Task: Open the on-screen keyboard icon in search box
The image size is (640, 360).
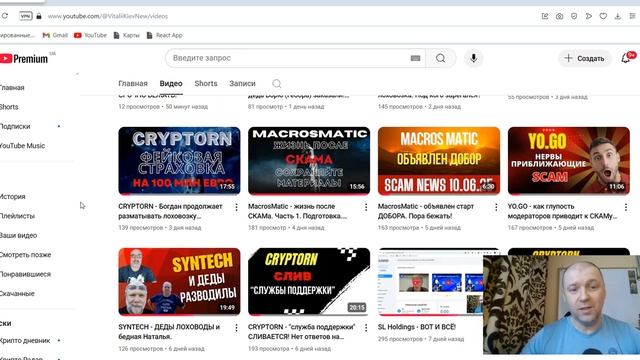Action: click(x=416, y=58)
